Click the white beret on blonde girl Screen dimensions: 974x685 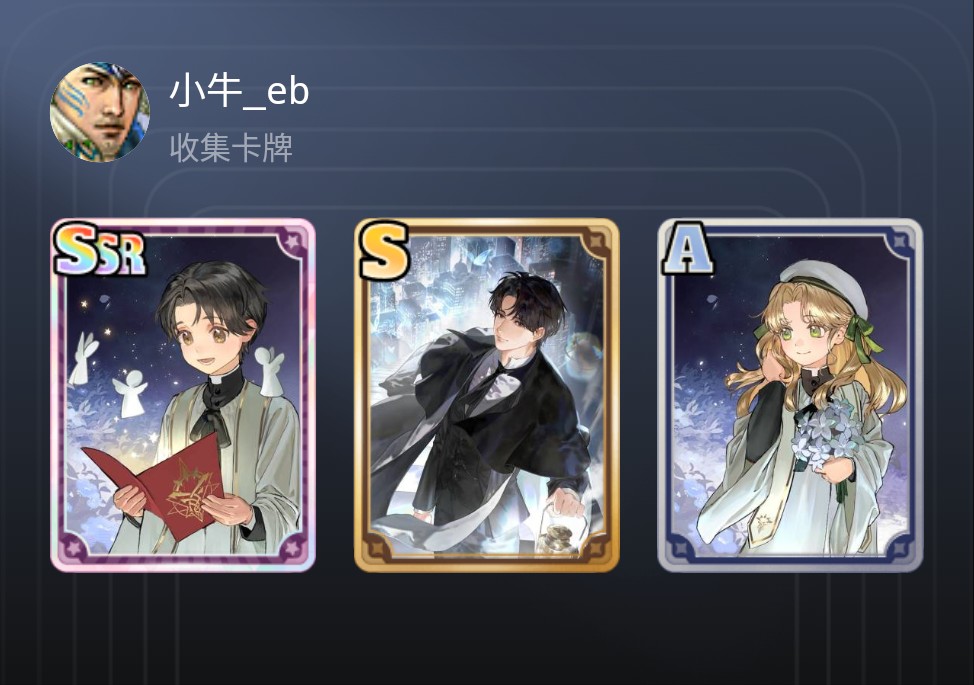click(824, 287)
